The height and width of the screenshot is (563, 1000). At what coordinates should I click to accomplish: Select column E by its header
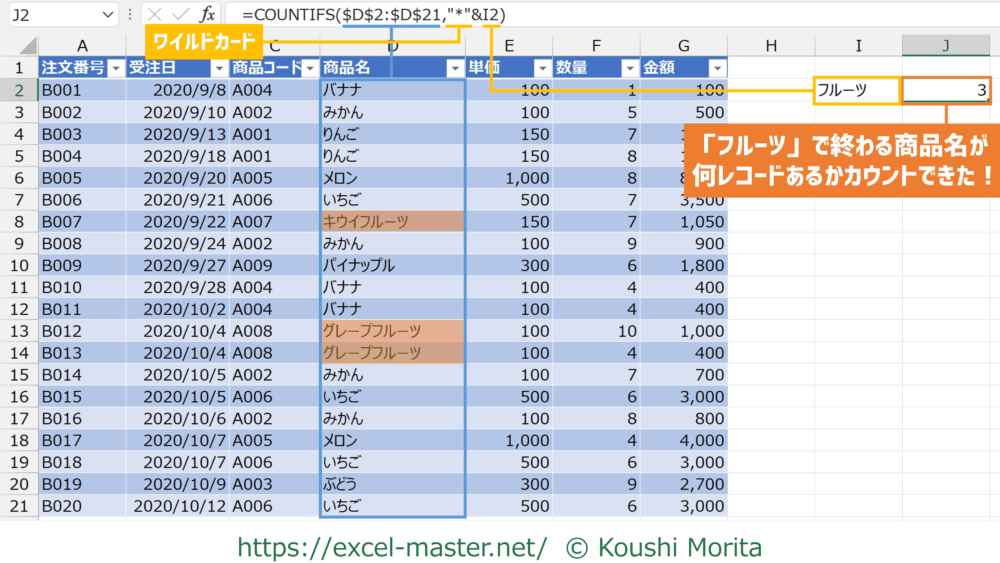click(x=510, y=45)
